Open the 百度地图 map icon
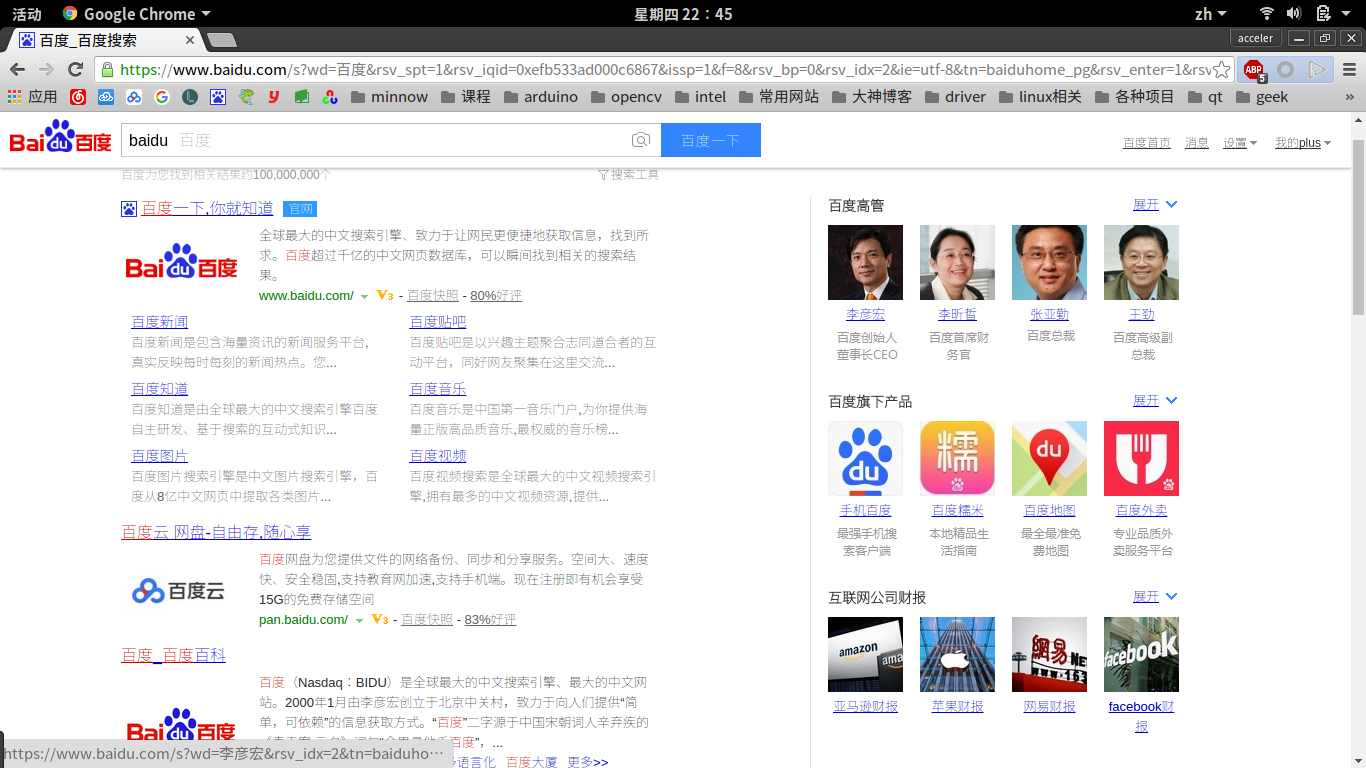The height and width of the screenshot is (768, 1366). pyautogui.click(x=1049, y=458)
